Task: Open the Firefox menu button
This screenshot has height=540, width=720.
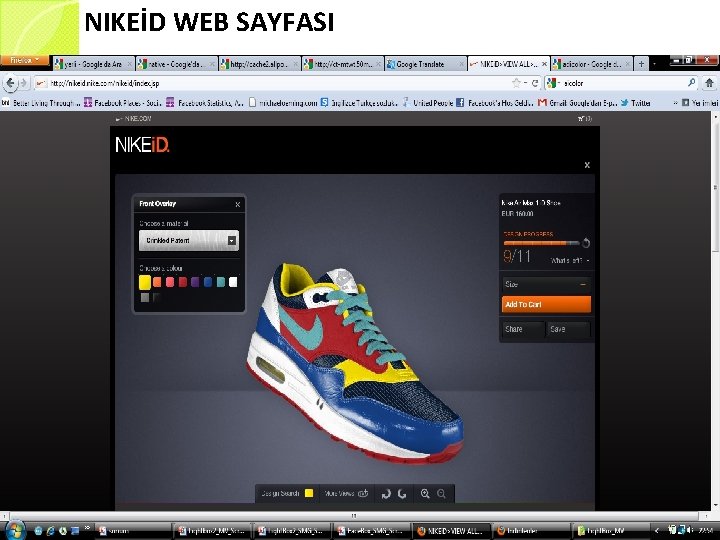Action: (25, 60)
